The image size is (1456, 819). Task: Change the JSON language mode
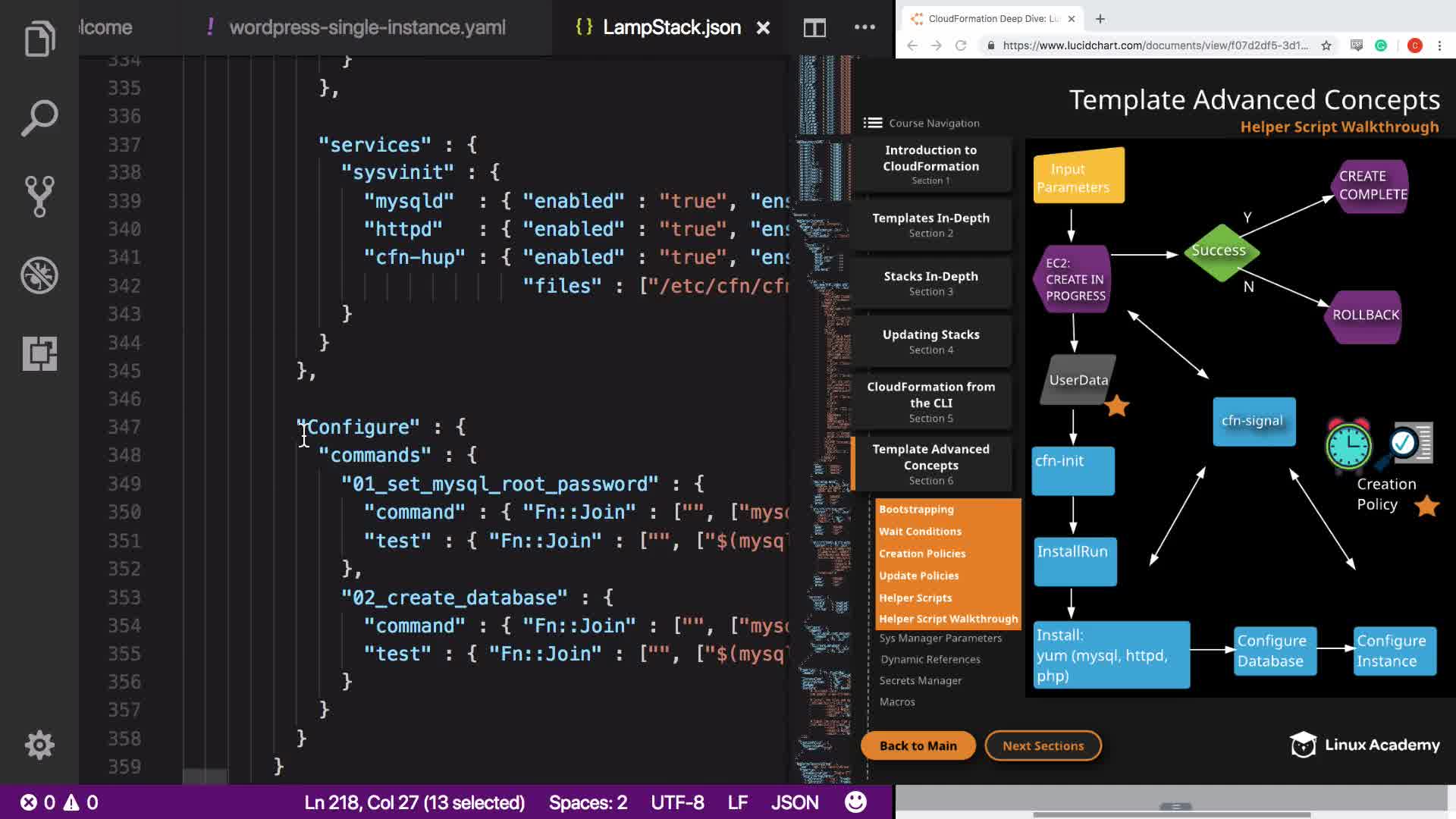pos(795,802)
